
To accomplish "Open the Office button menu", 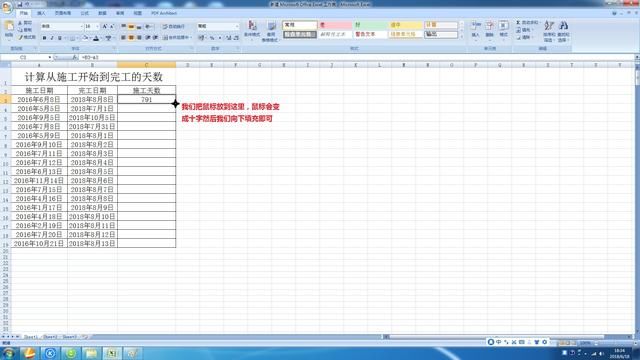I will (7, 7).
